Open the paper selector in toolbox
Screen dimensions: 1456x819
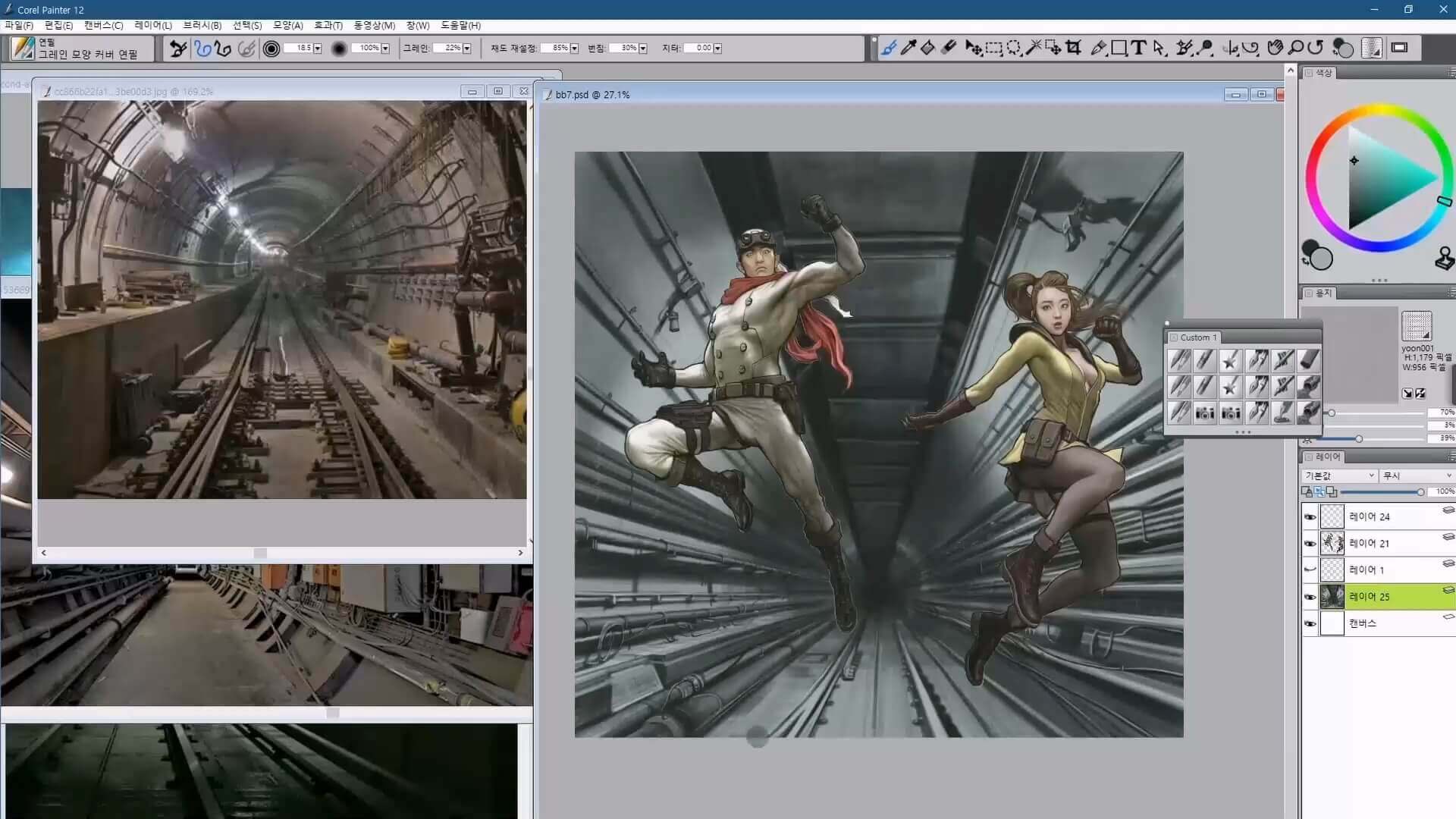(x=1371, y=48)
